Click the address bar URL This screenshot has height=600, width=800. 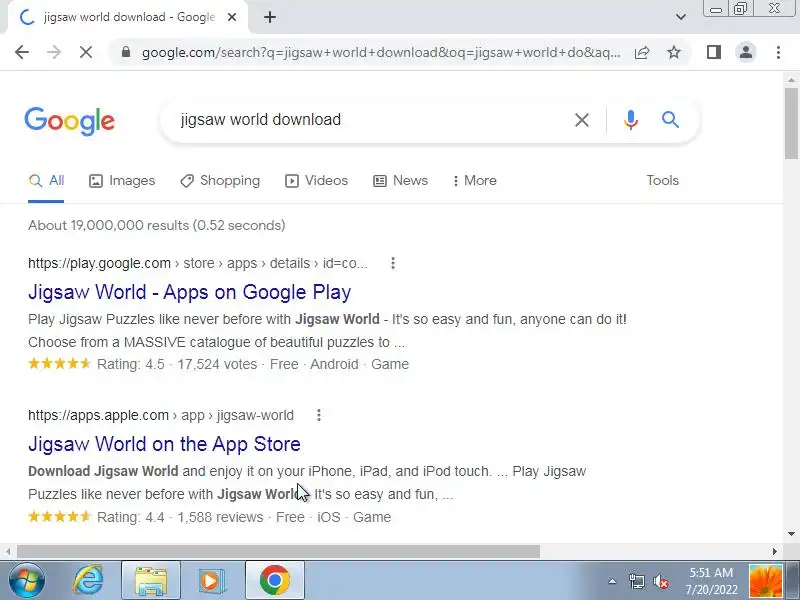(381, 52)
